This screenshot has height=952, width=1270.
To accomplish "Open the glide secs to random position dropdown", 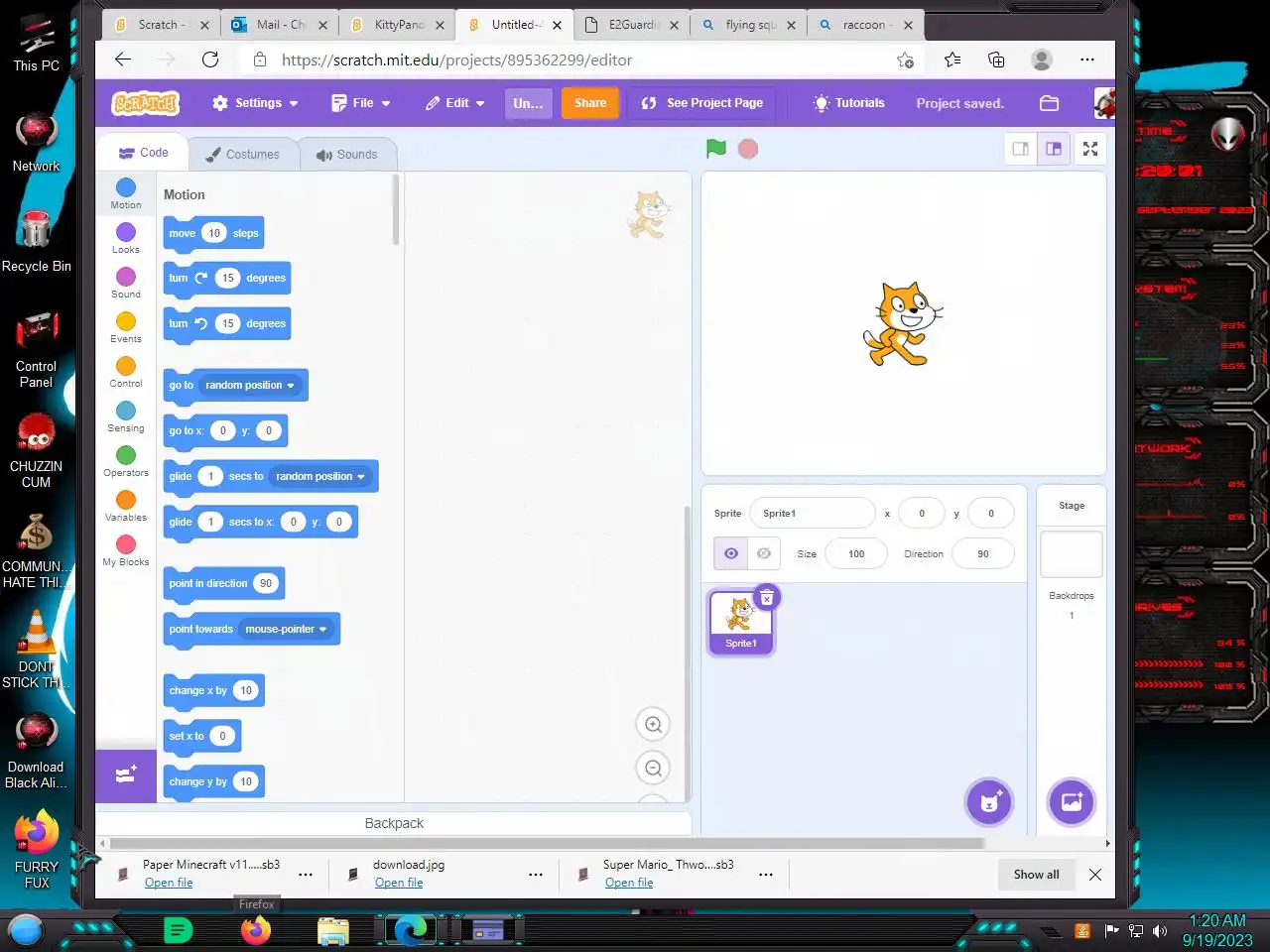I will 320,476.
